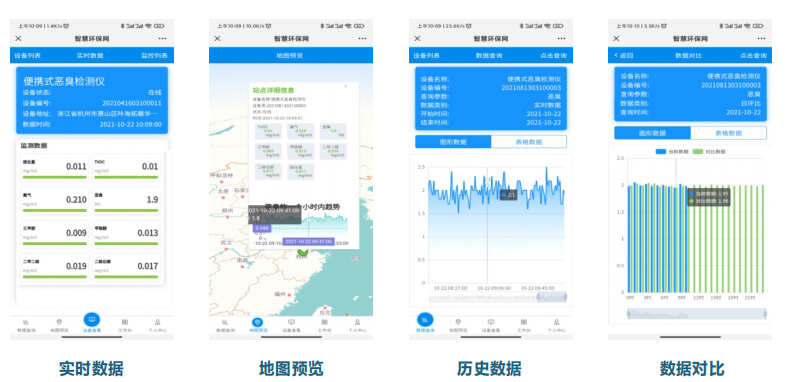Viewport: 805px width, 382px height.
Task: Click zoom slider handle below history line chart
Action: click(x=539, y=297)
